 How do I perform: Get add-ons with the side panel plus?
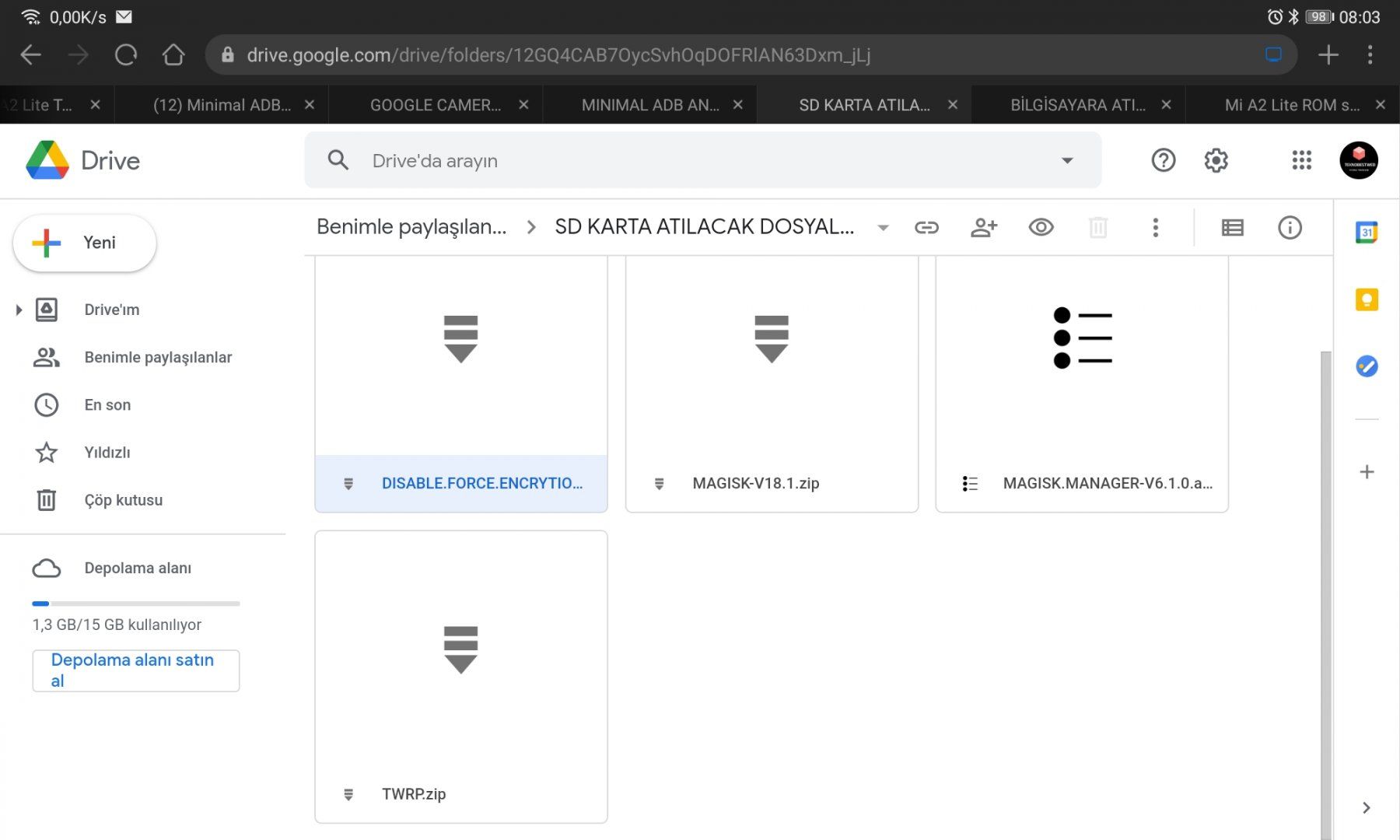pyautogui.click(x=1367, y=471)
